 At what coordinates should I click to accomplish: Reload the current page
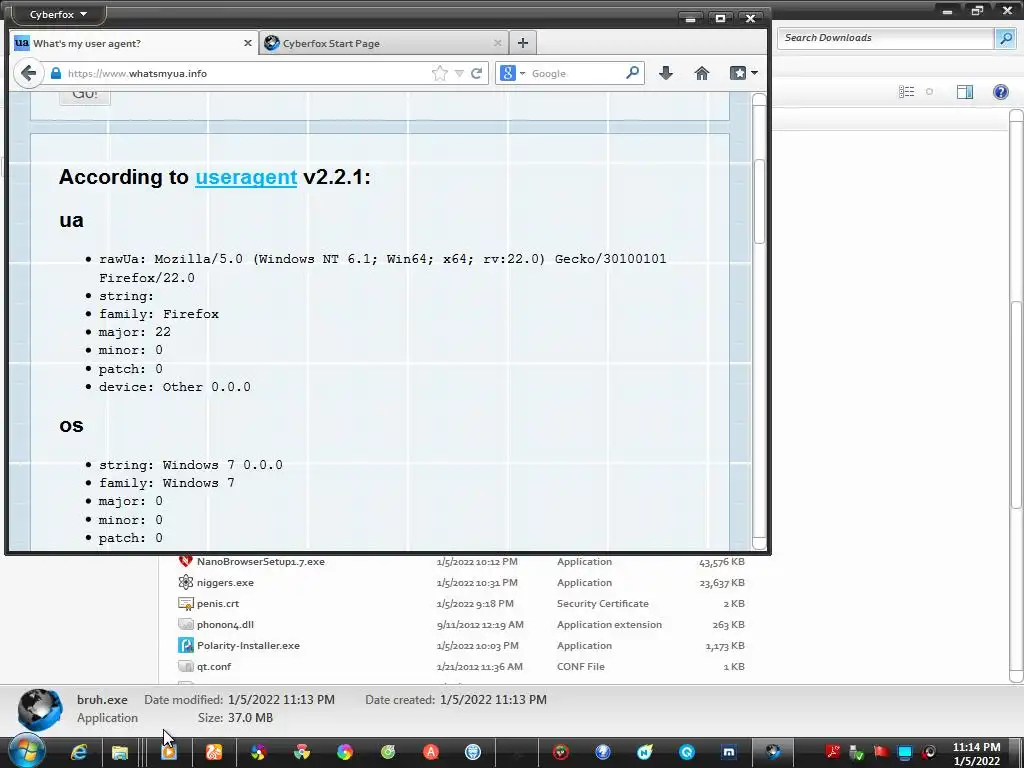click(477, 73)
